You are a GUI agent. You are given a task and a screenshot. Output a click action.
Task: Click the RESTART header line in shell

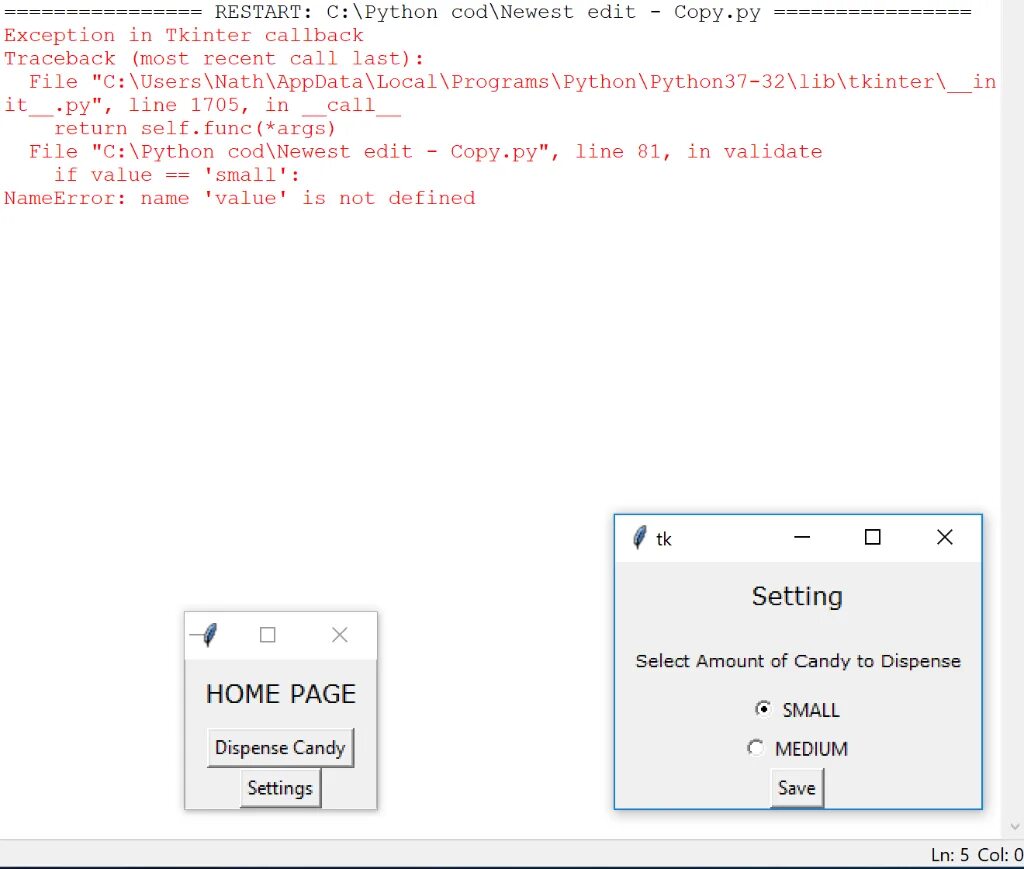point(487,12)
